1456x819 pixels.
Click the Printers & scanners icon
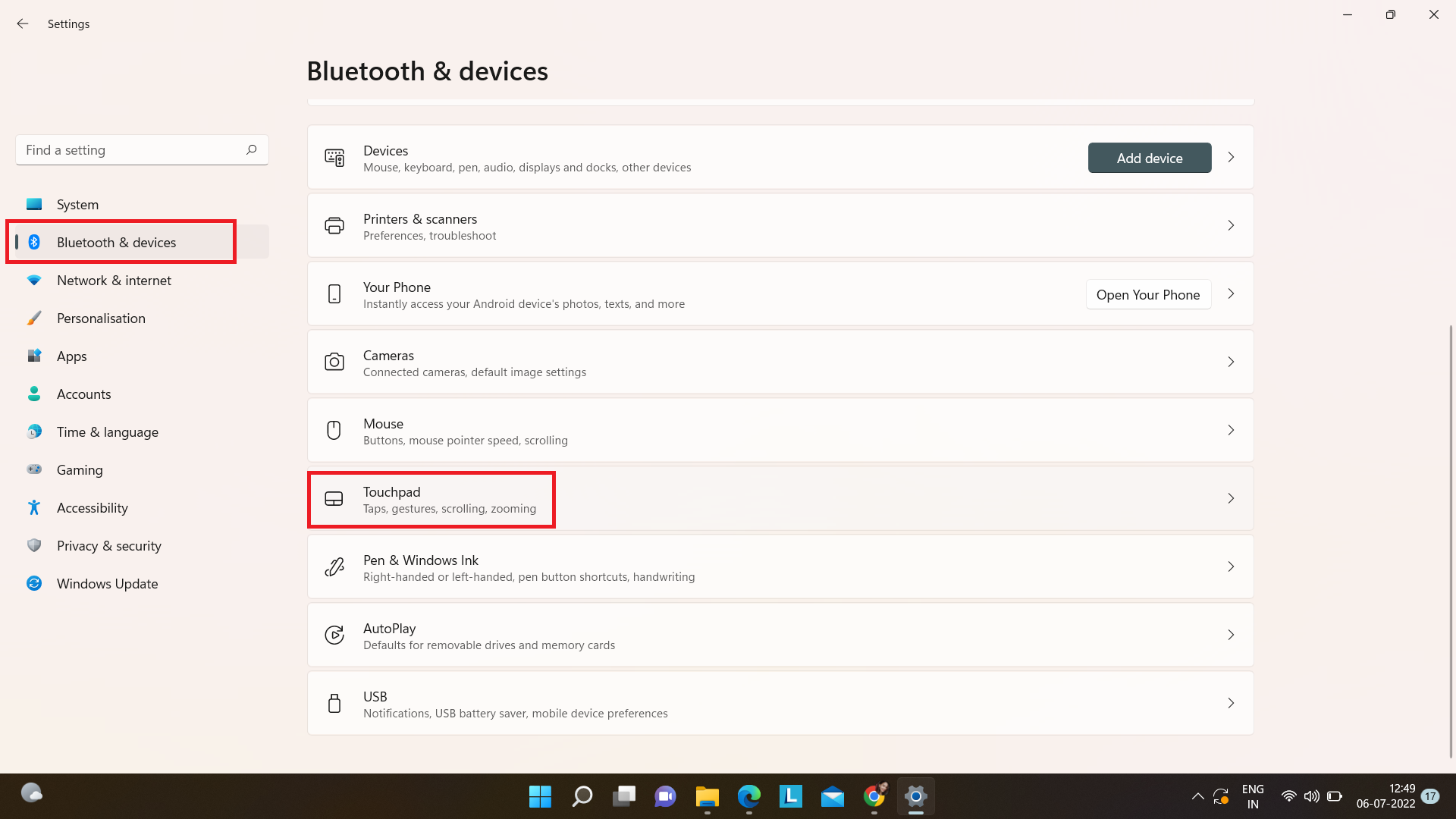point(334,226)
